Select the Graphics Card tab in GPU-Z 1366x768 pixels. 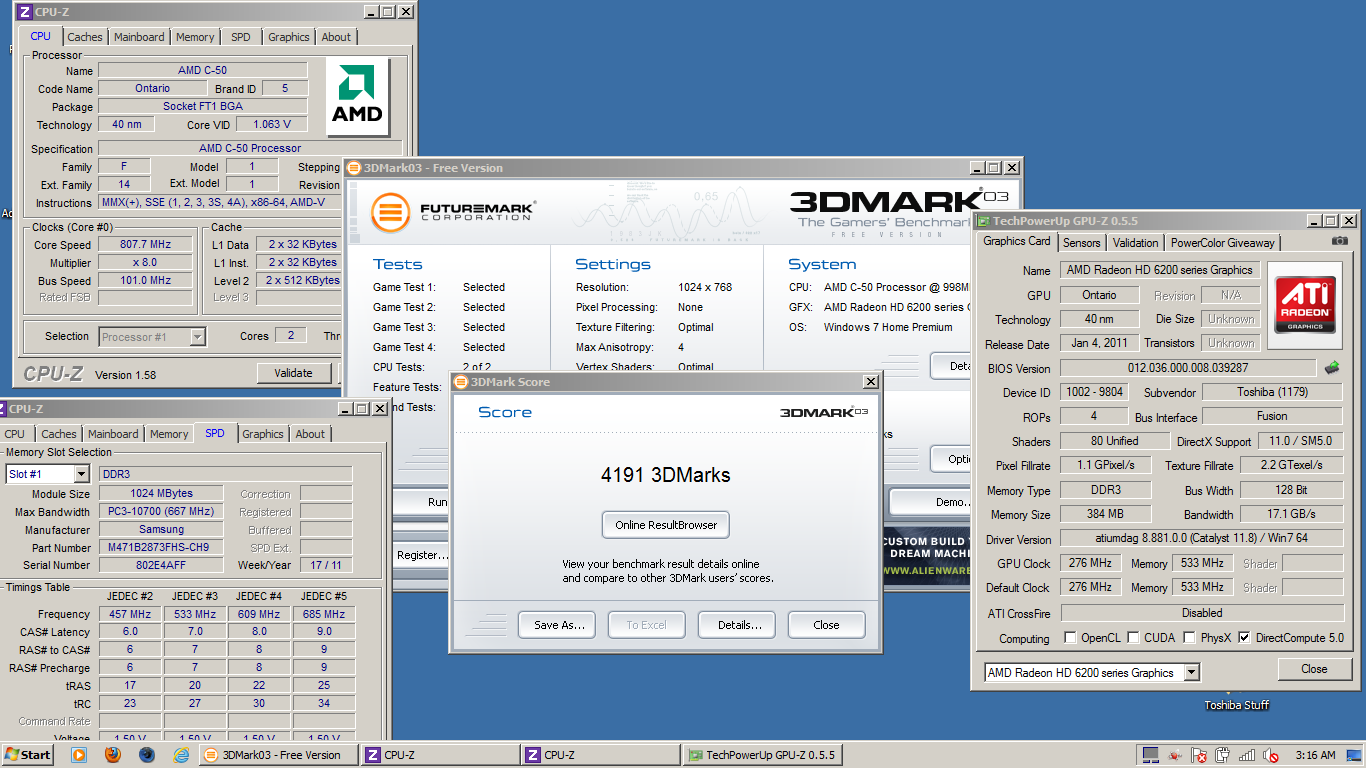(1017, 241)
